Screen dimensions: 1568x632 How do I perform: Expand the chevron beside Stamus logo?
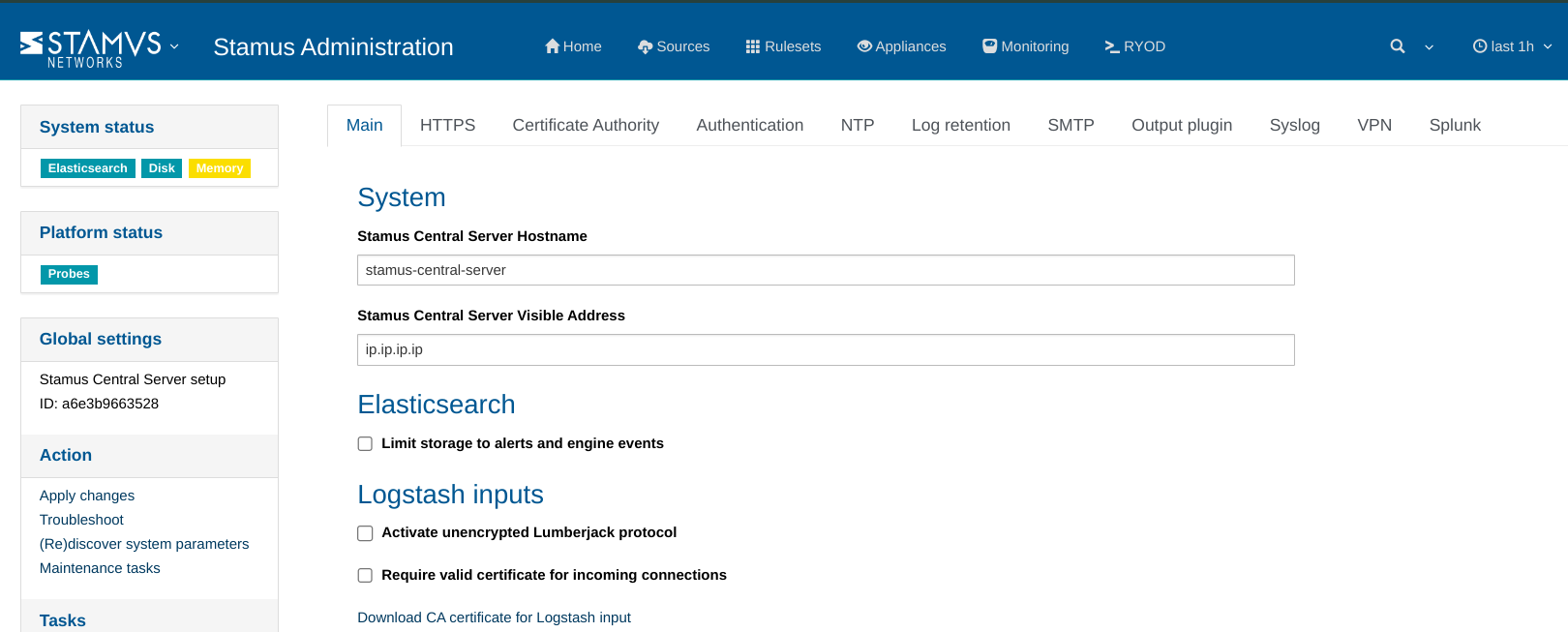click(174, 45)
